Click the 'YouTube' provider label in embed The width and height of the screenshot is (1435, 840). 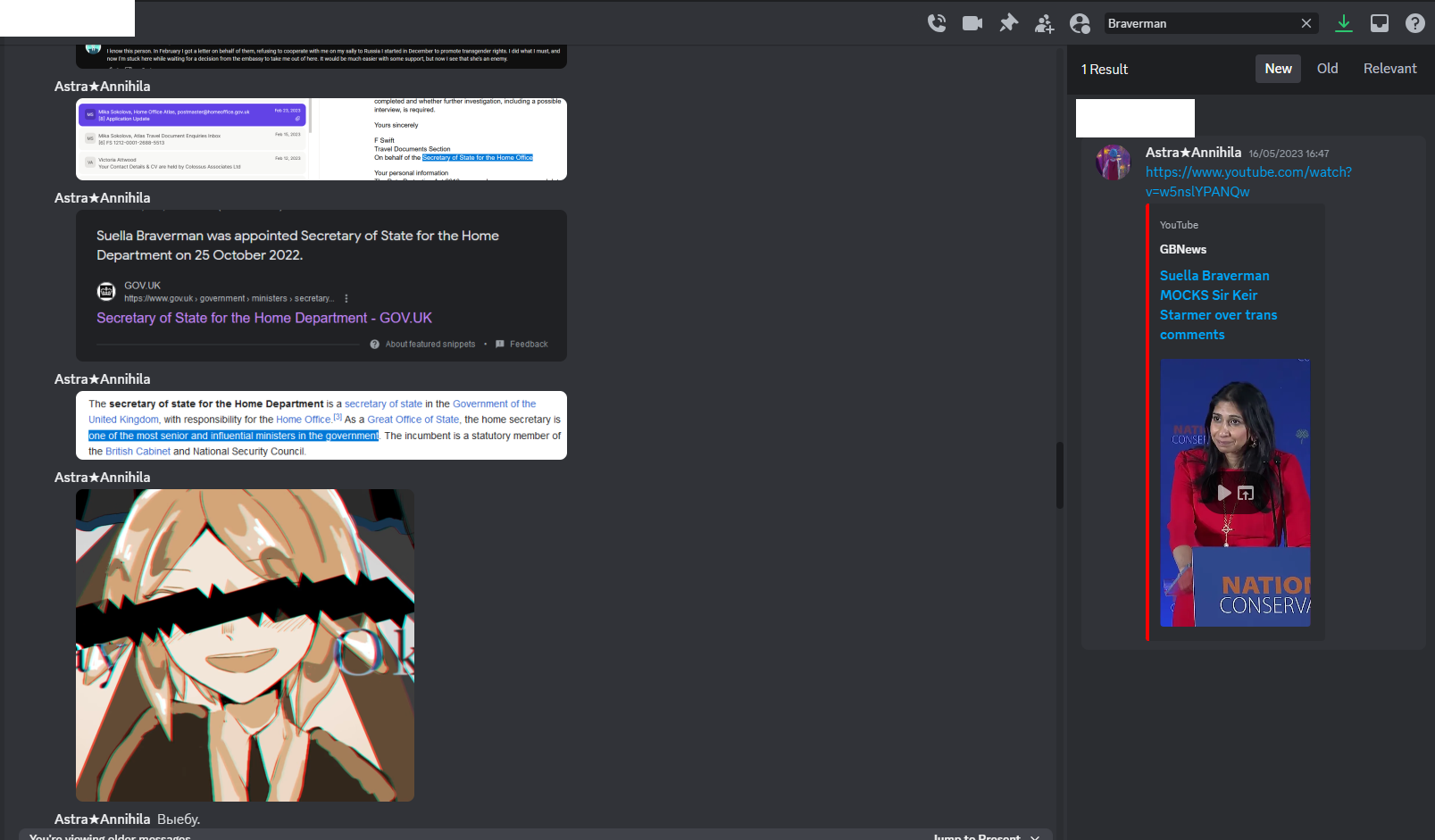(1179, 225)
